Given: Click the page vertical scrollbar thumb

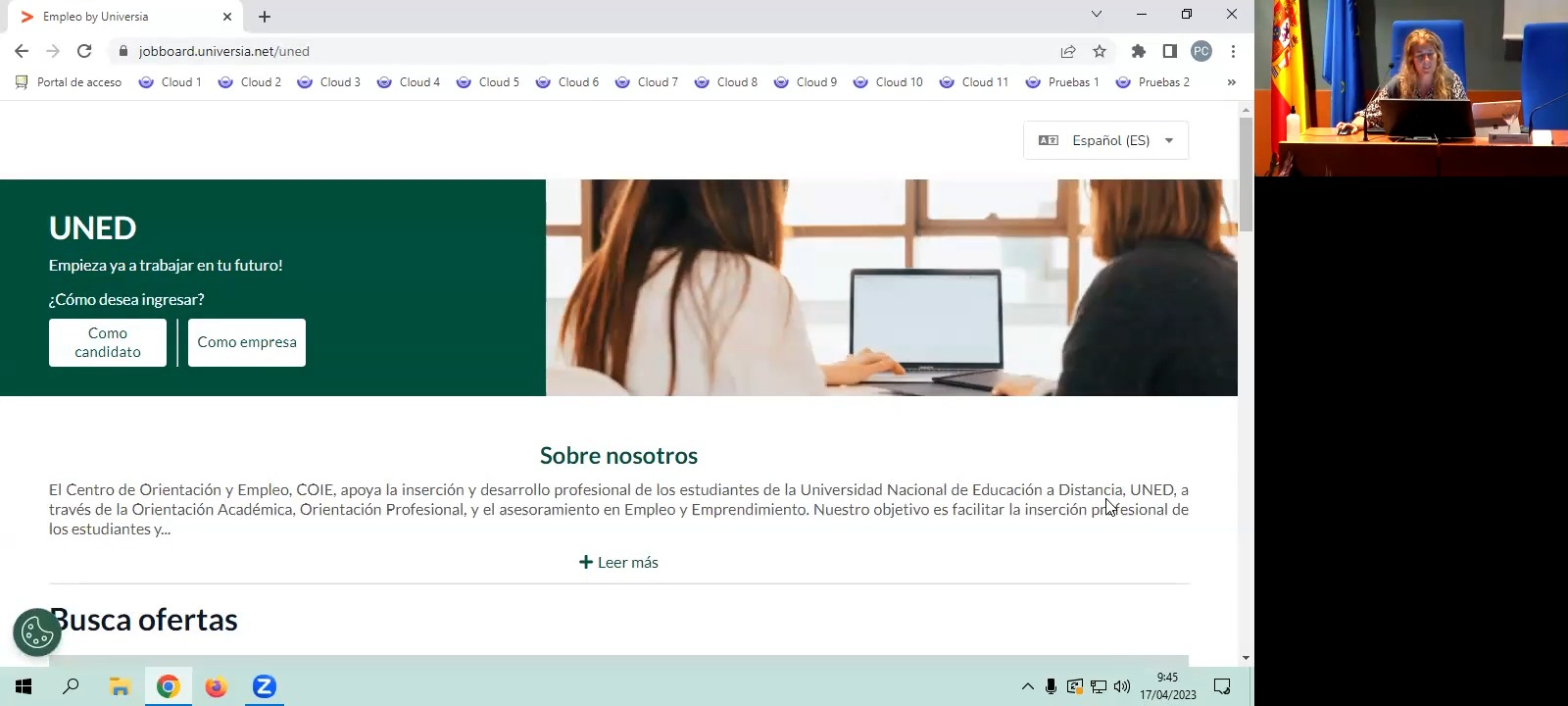Looking at the screenshot, I should tap(1246, 175).
